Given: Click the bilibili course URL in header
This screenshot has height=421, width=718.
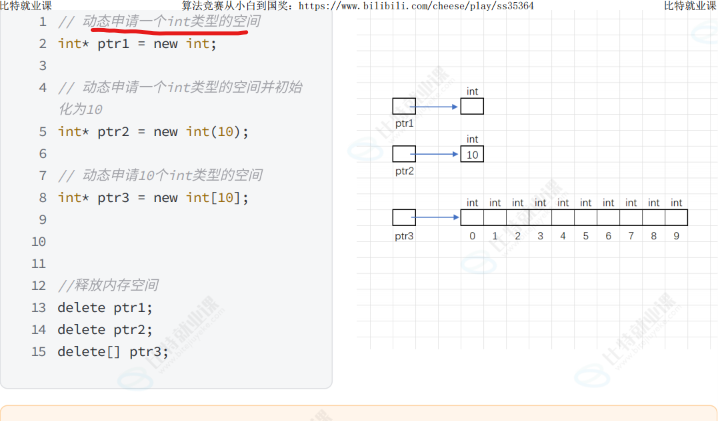Looking at the screenshot, I should [416, 5].
